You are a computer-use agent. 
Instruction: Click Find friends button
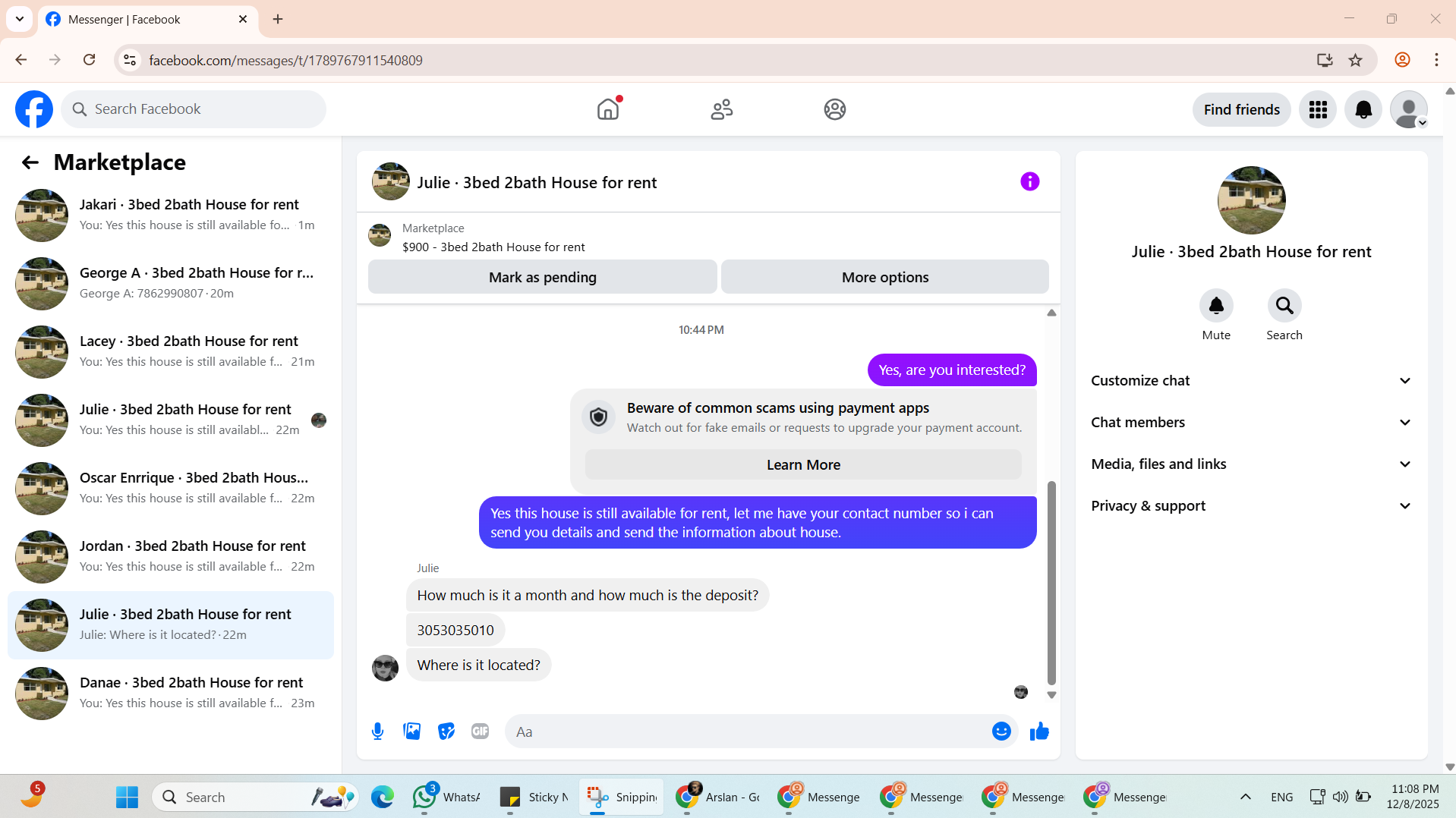[1242, 110]
